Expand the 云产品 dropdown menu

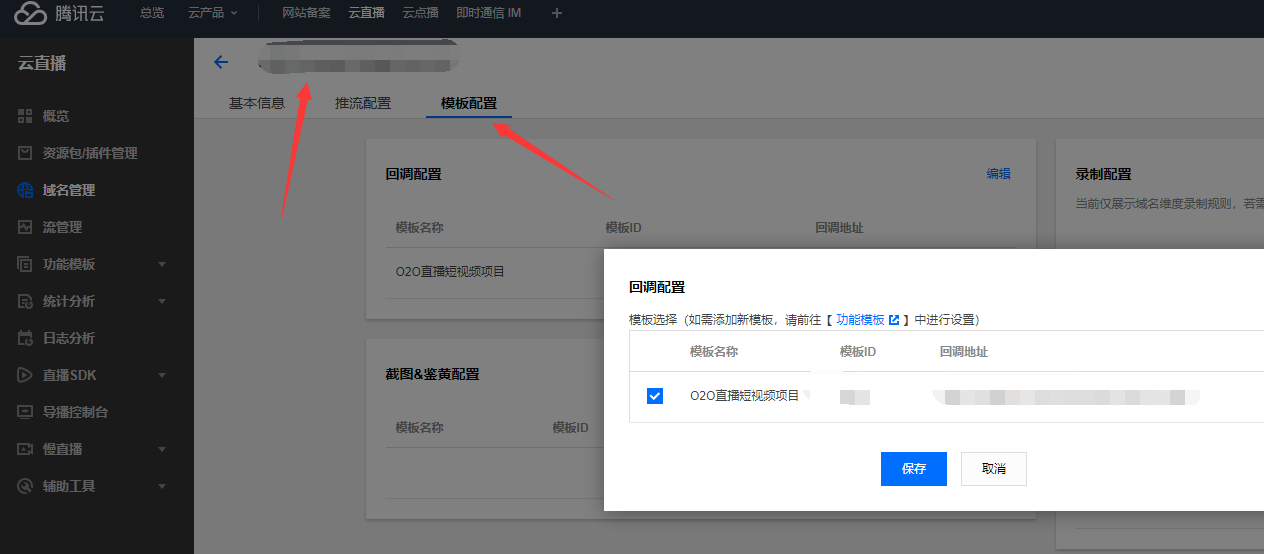[x=213, y=13]
